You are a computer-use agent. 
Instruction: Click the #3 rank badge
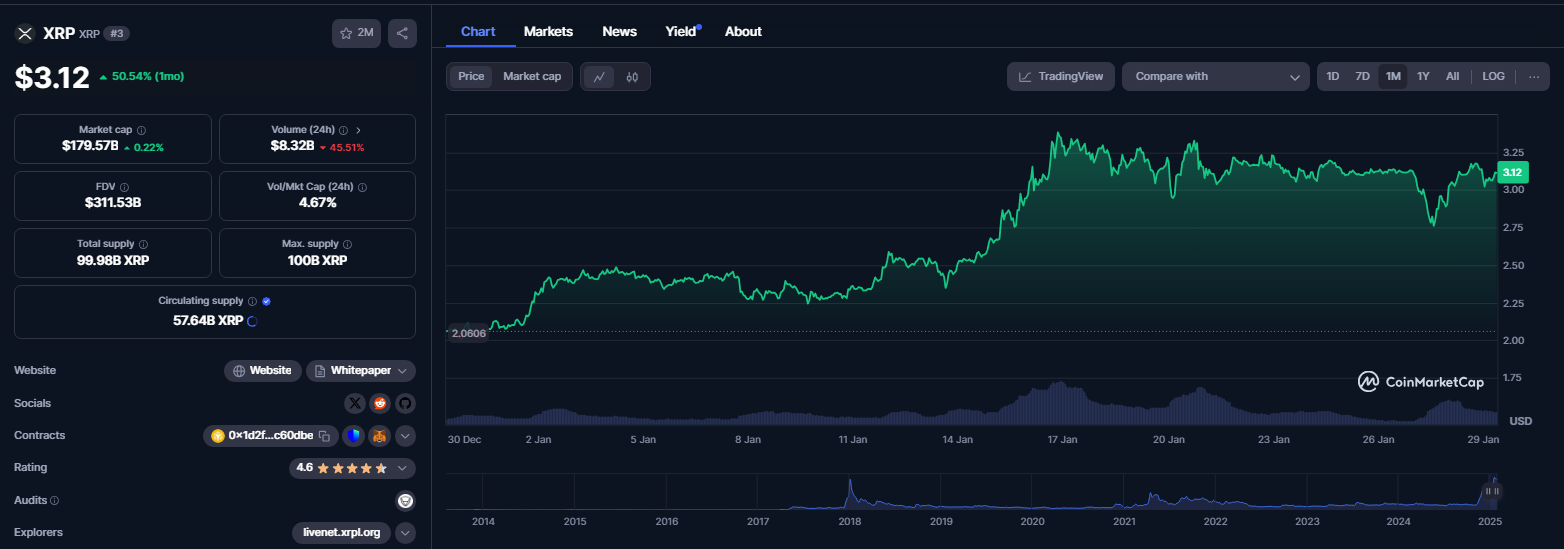tap(117, 33)
